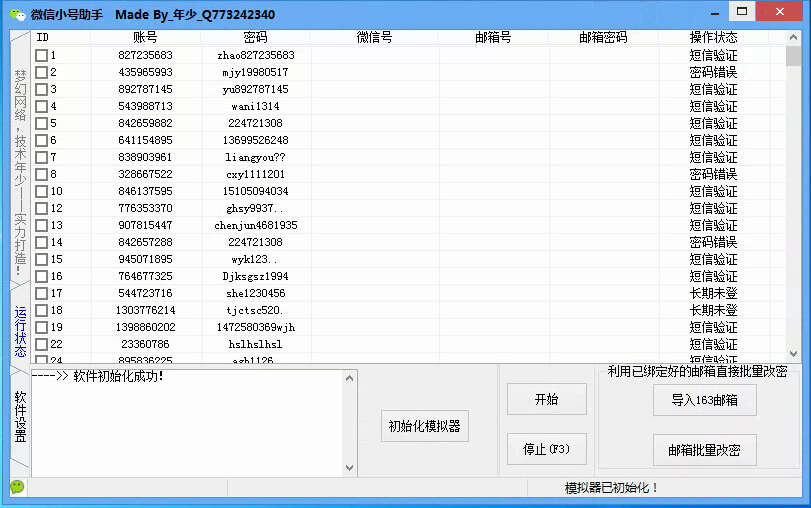Click the 长期未登 status in row 17
Image resolution: width=811 pixels, height=508 pixels.
(x=713, y=293)
